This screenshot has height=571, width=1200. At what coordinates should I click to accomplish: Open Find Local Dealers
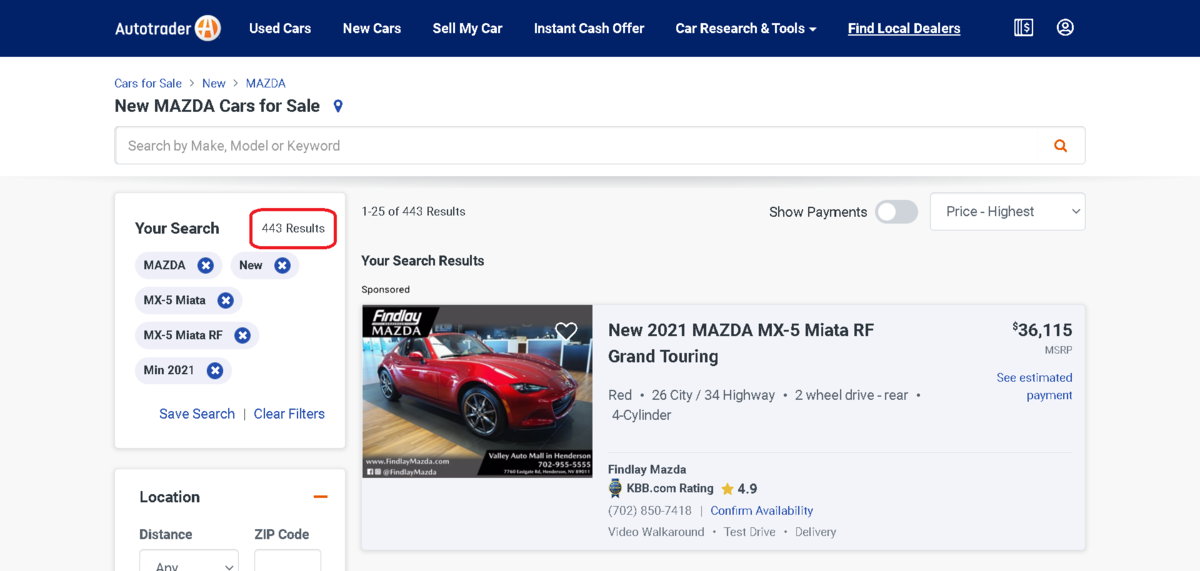904,28
